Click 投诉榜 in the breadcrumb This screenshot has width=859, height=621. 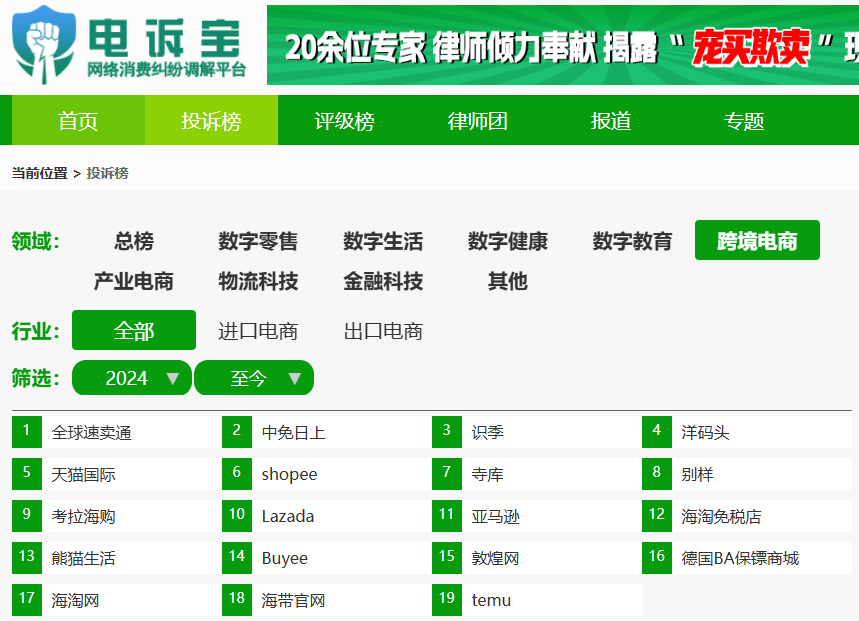point(107,173)
